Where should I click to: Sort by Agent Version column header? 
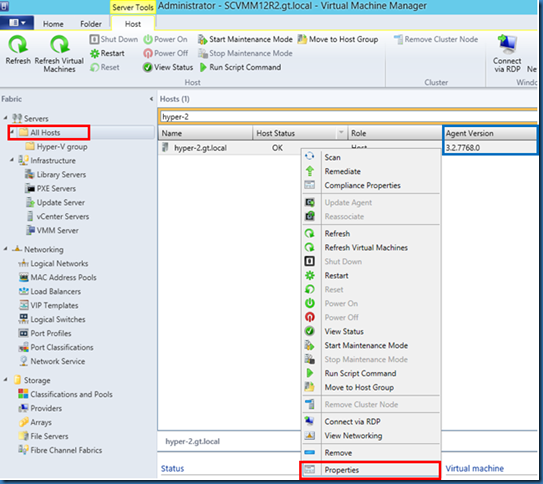[x=490, y=133]
